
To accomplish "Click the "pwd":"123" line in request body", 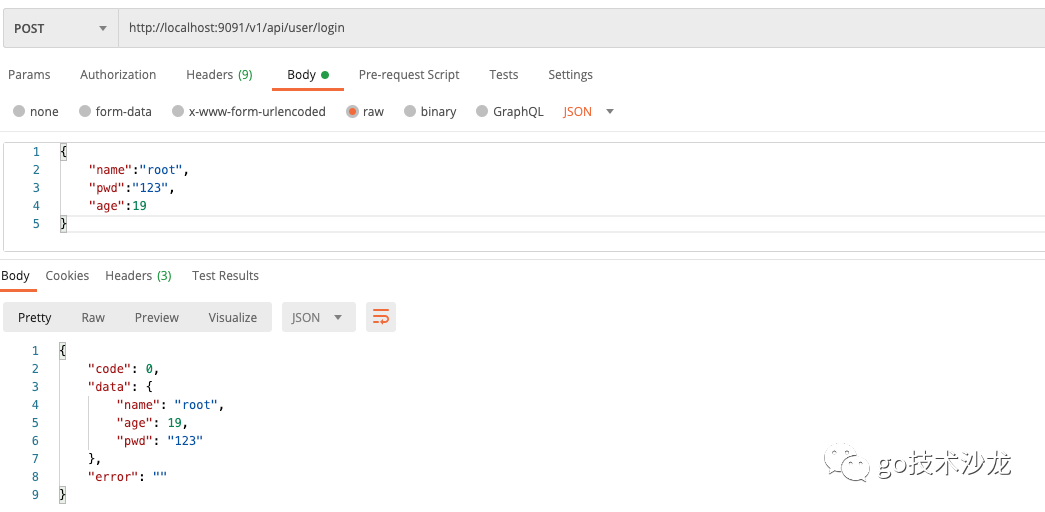I will tap(131, 188).
